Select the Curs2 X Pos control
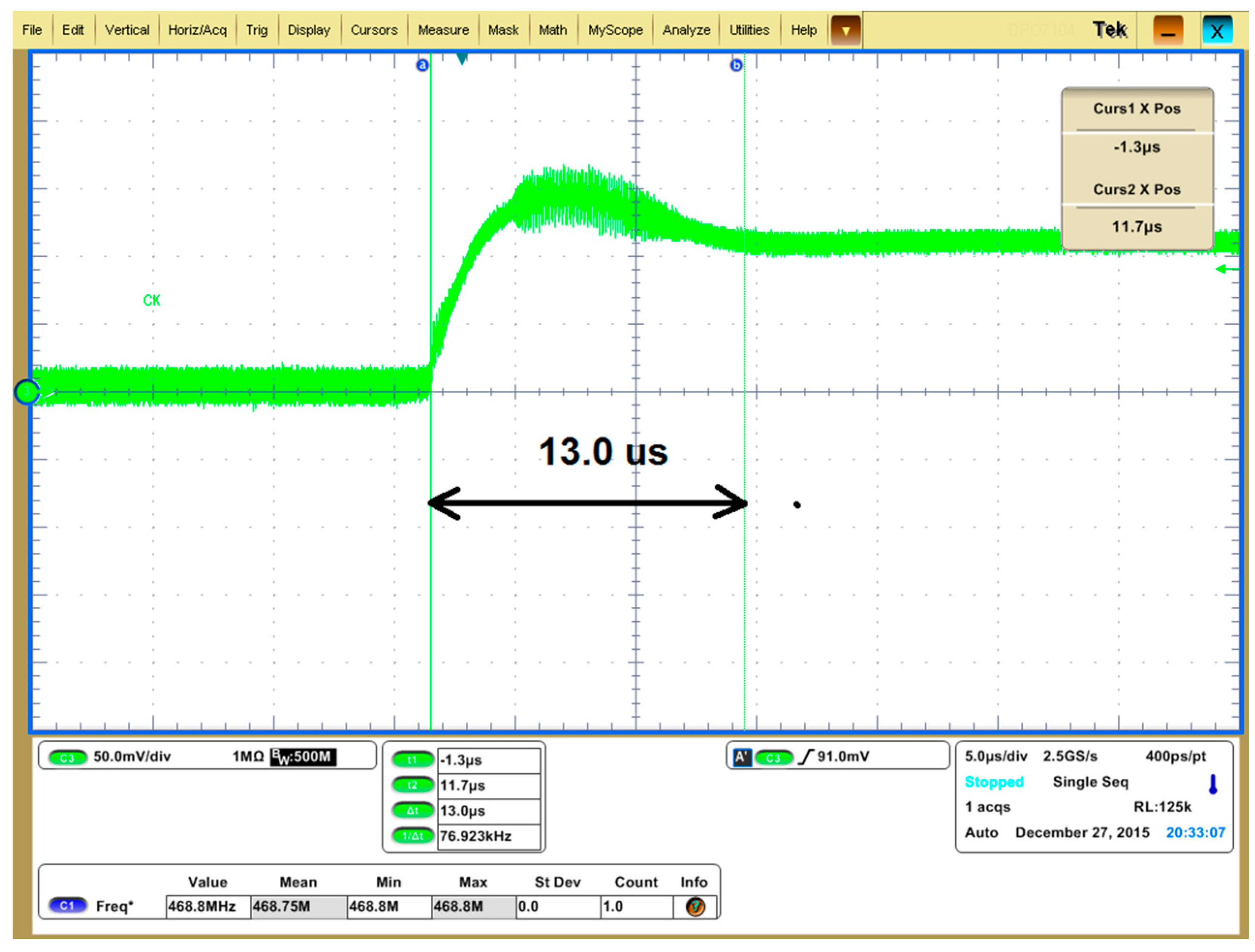This screenshot has height=952, width=1255. [x=1137, y=189]
